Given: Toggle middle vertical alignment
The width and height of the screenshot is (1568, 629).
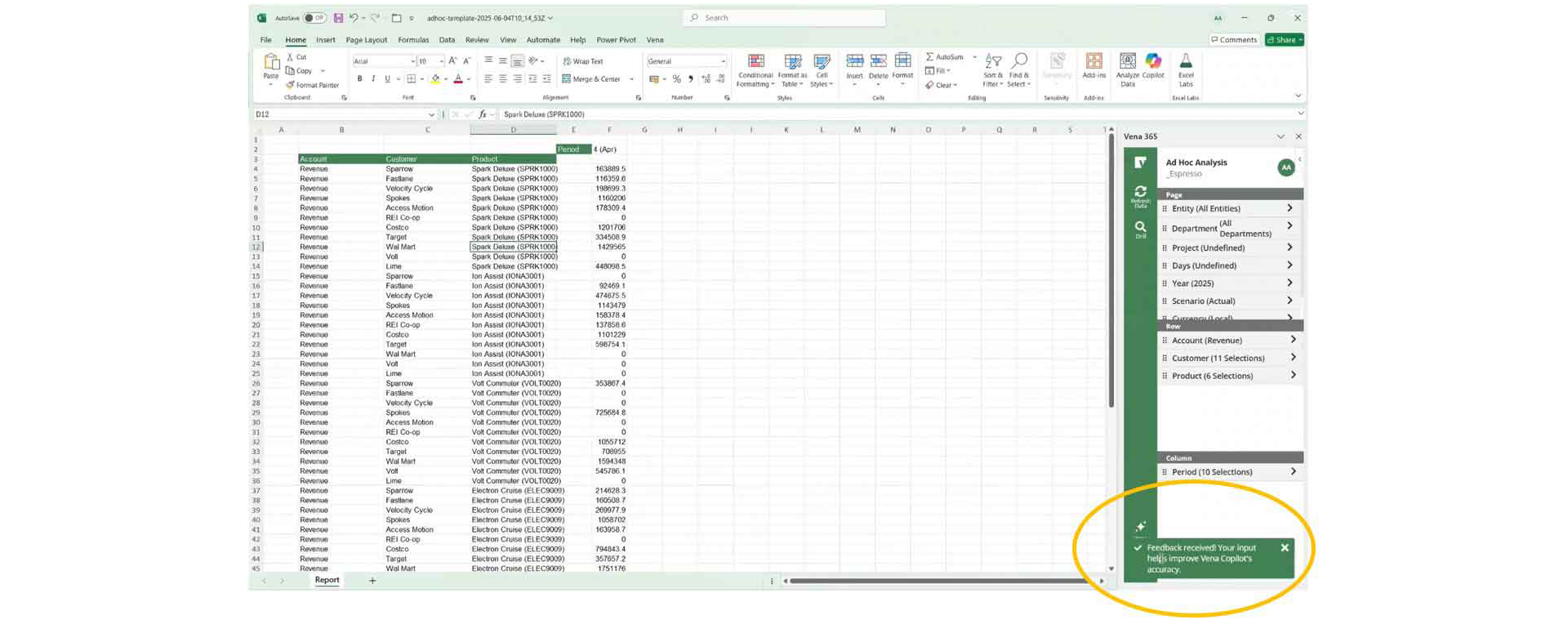Looking at the screenshot, I should 502,61.
